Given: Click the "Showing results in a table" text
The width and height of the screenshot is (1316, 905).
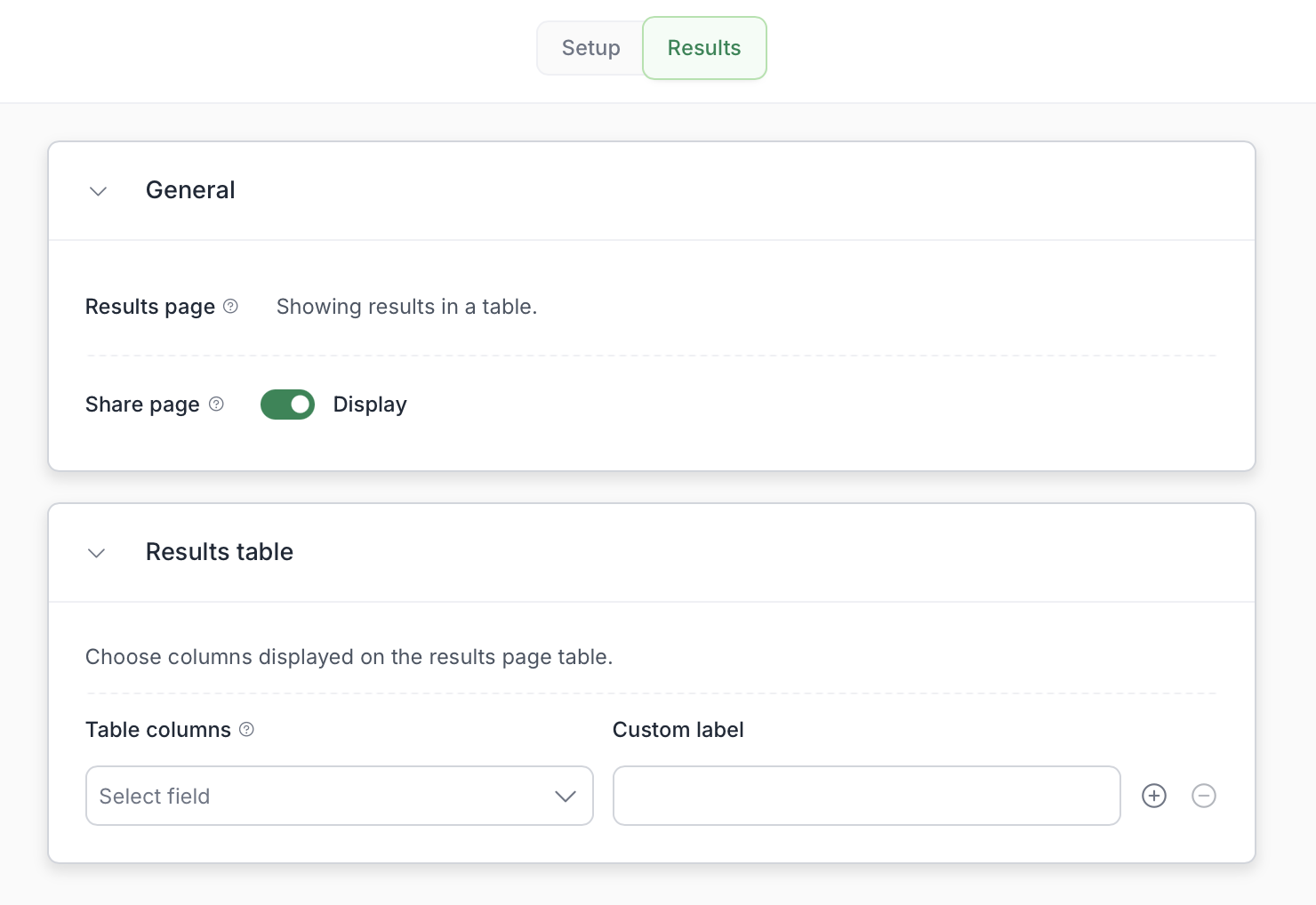Looking at the screenshot, I should point(406,307).
